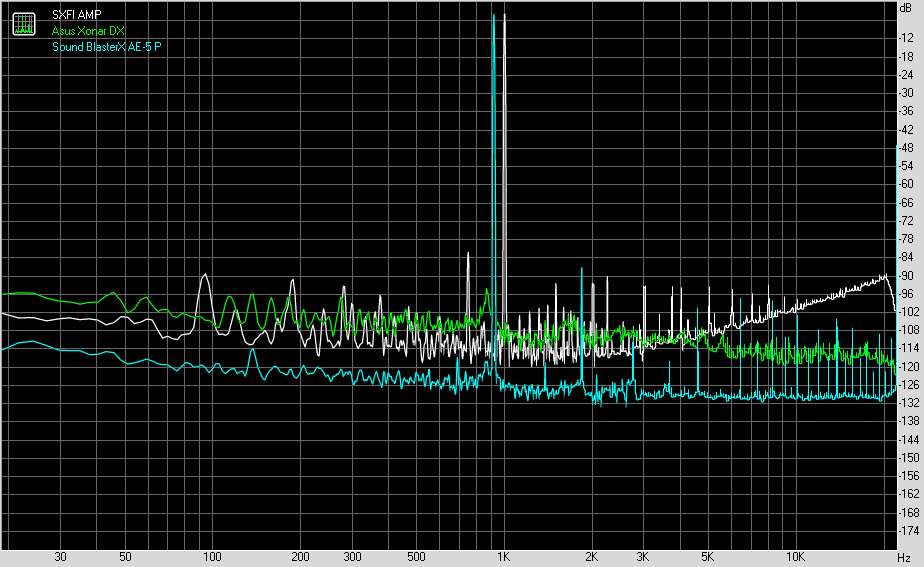Click the Hz unit label
924x567 pixels.
[904, 556]
